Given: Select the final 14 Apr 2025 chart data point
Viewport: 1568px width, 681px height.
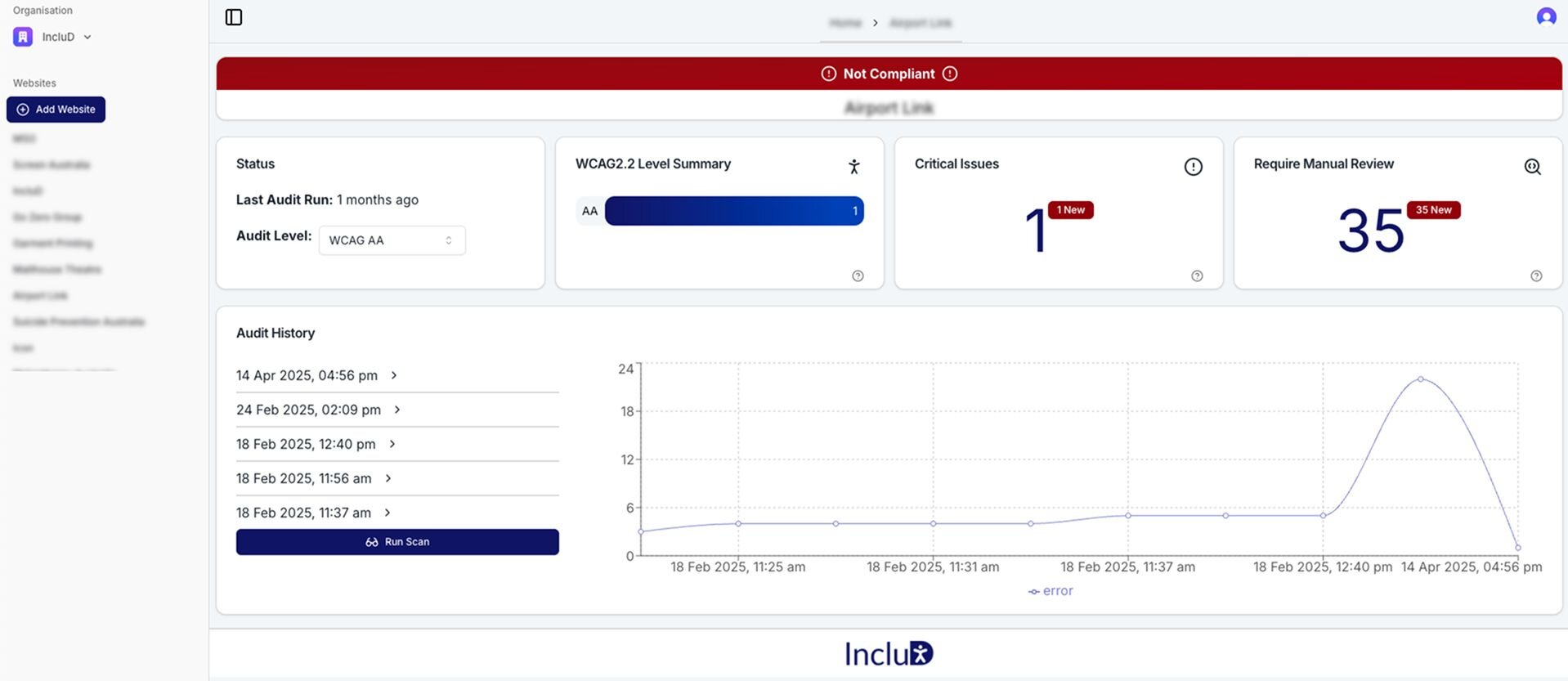Looking at the screenshot, I should 1518,548.
